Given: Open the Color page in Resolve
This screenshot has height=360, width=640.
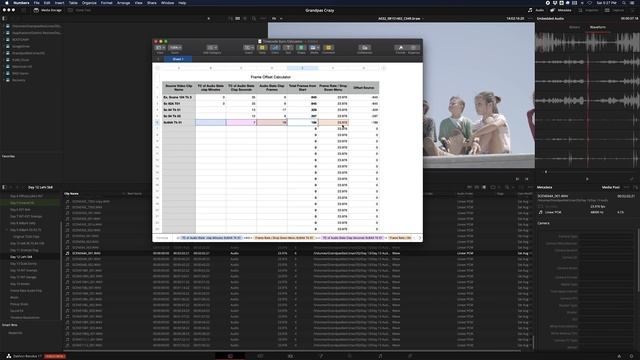Looking at the screenshot, I should [x=350, y=356].
